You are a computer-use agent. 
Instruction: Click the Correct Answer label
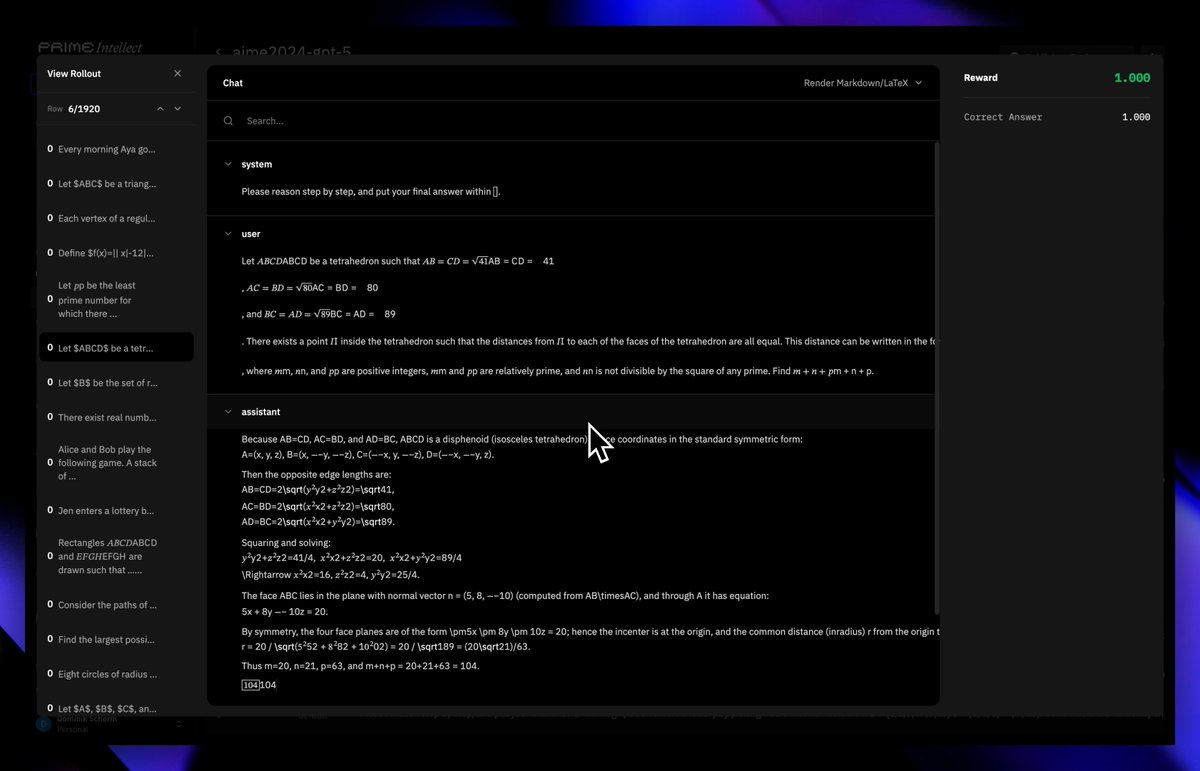click(x=1003, y=117)
